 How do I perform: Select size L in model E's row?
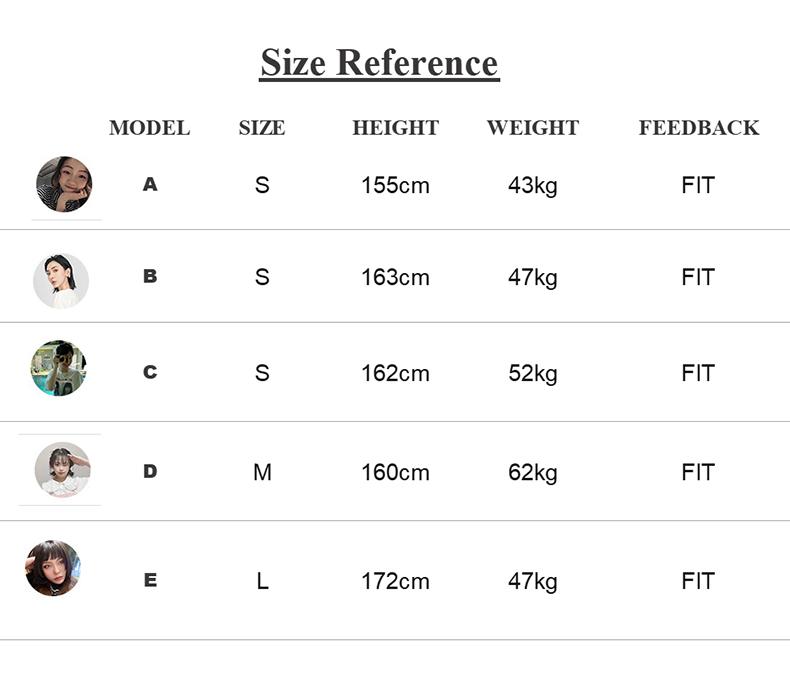click(262, 581)
